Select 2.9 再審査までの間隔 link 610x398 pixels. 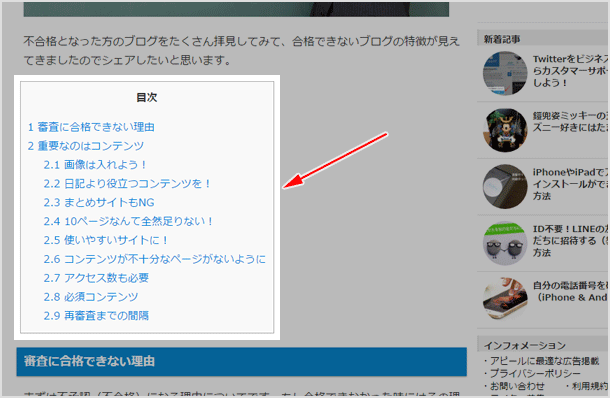[x=96, y=316]
